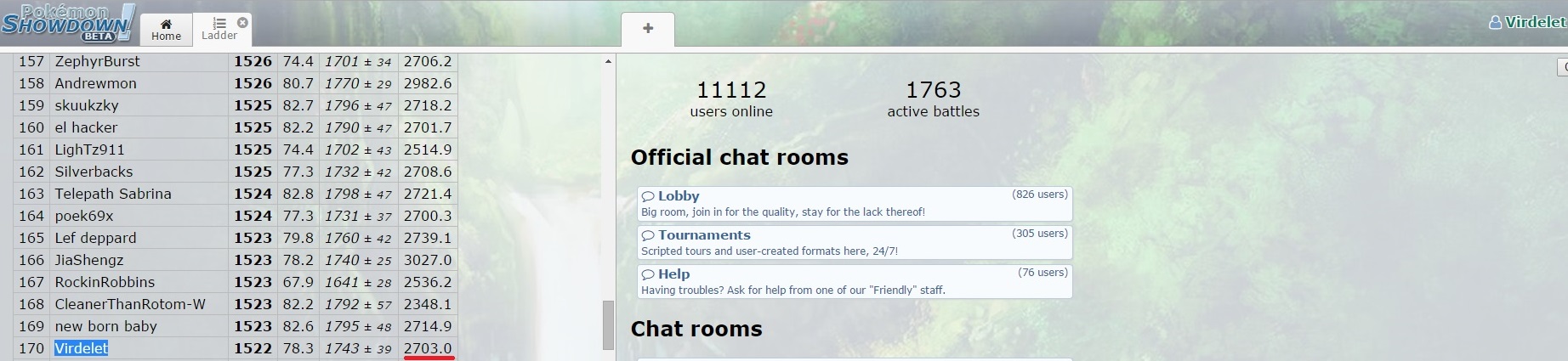Join the Help chat room
Viewport: 1568px width, 361px height.
click(855, 282)
